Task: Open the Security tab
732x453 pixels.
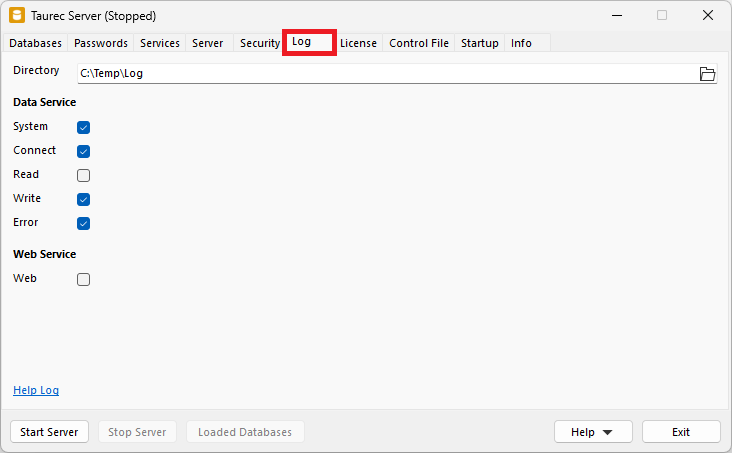Action: (260, 43)
